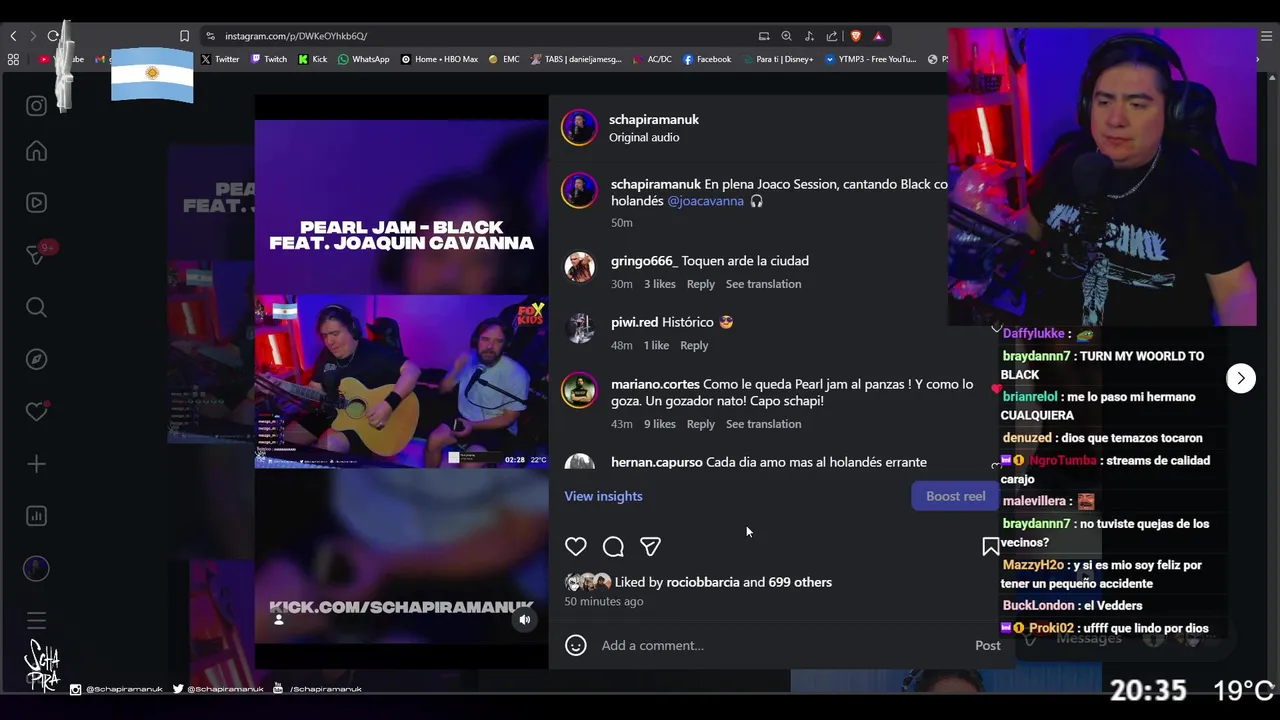Image resolution: width=1280 pixels, height=720 pixels.
Task: Show tagged people icon on the reel
Action: click(279, 619)
